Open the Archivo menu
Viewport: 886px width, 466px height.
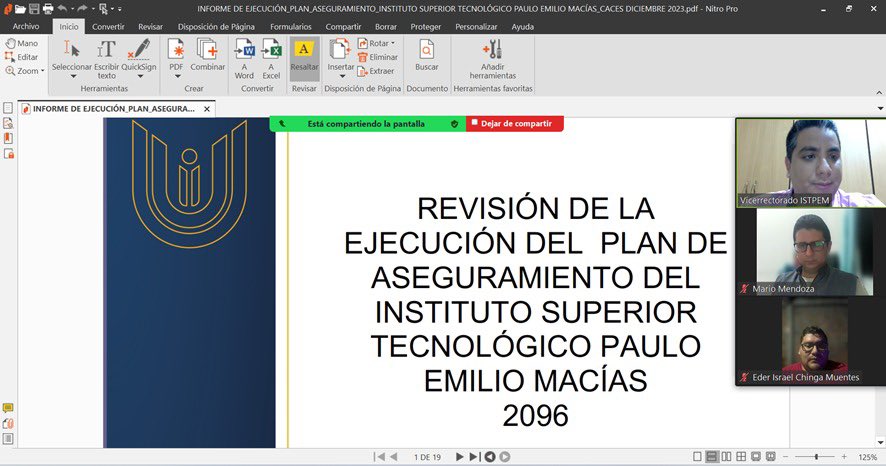pyautogui.click(x=26, y=27)
